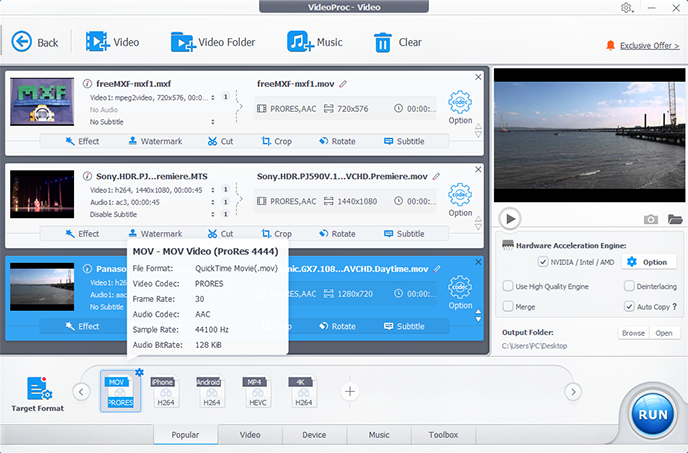Image resolution: width=688 pixels, height=453 pixels.
Task: Open the output folder
Action: (664, 333)
